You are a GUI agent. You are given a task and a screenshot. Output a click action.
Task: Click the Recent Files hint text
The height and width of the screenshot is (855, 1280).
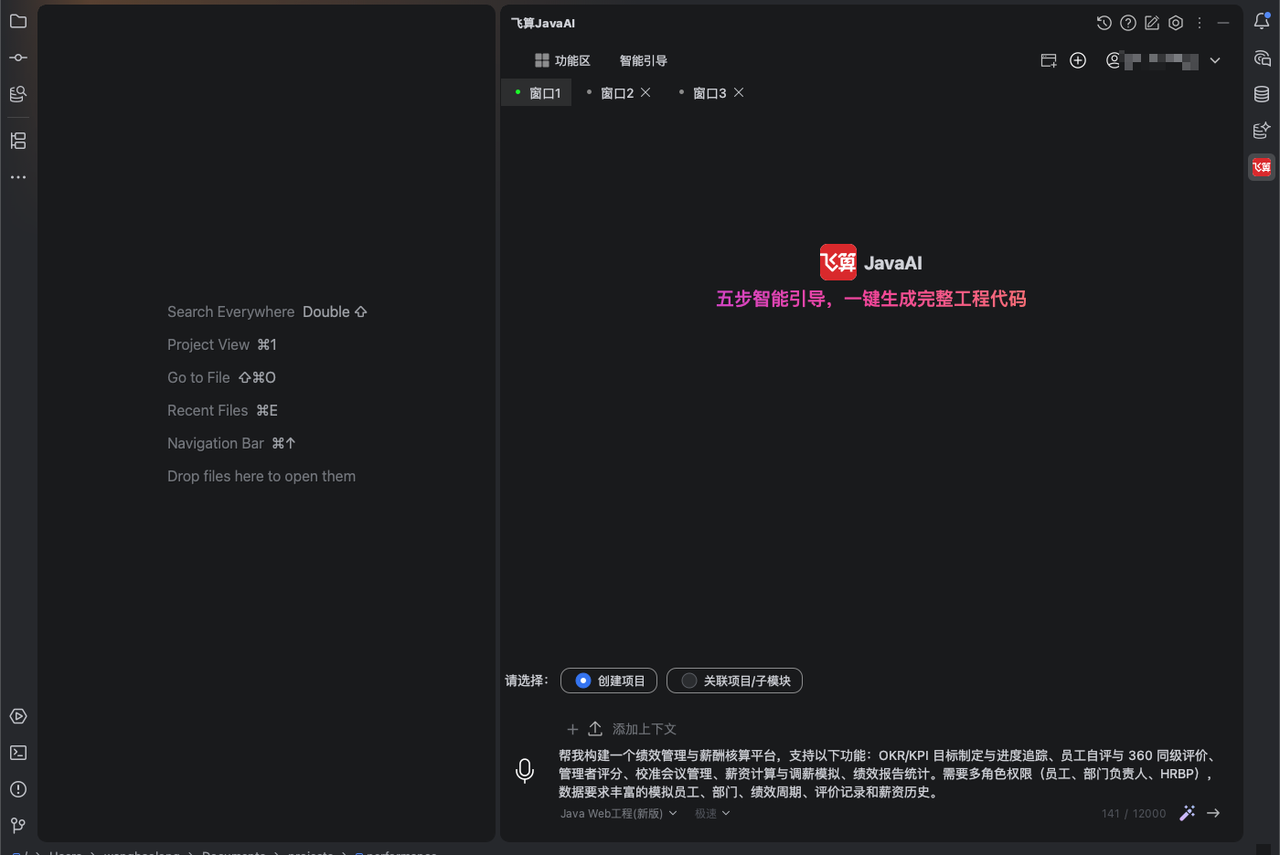pos(207,411)
